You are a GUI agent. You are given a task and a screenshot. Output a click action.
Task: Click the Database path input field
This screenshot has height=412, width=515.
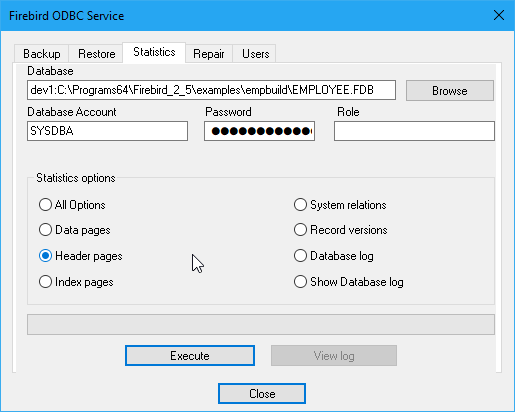click(211, 90)
